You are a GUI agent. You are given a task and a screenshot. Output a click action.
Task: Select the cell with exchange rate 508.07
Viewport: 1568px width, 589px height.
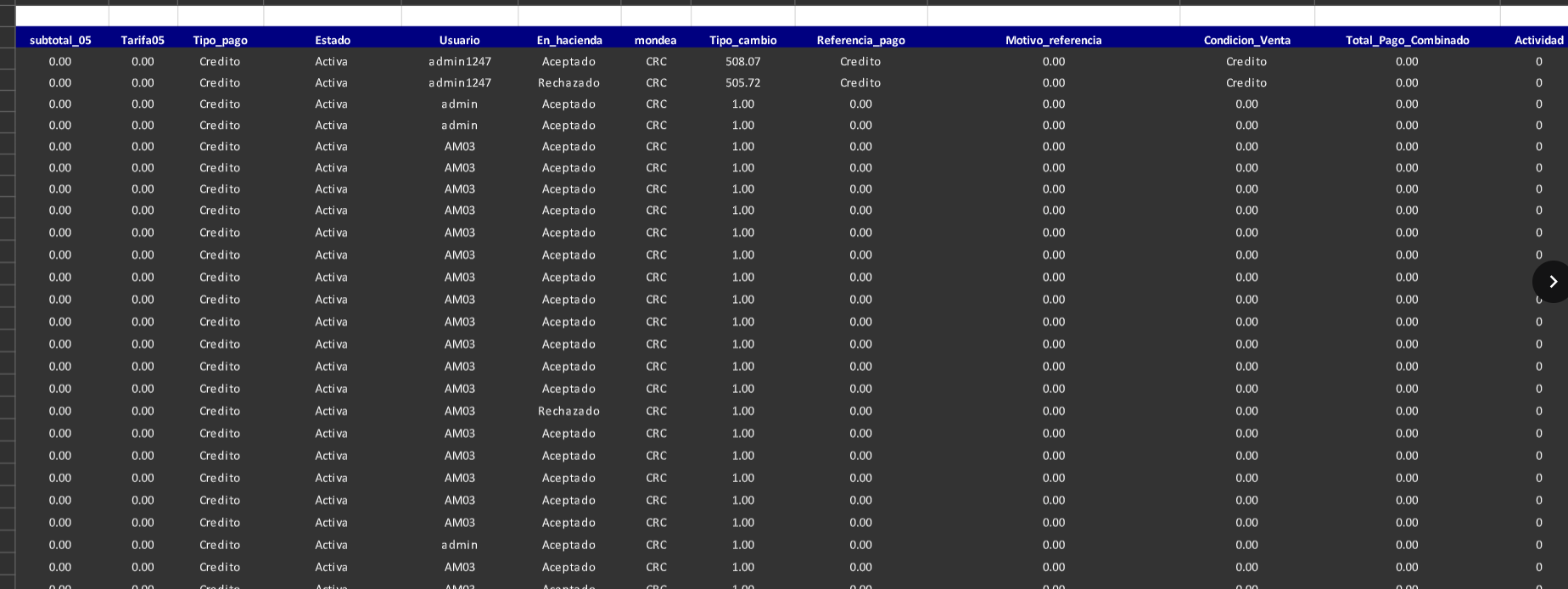[742, 61]
